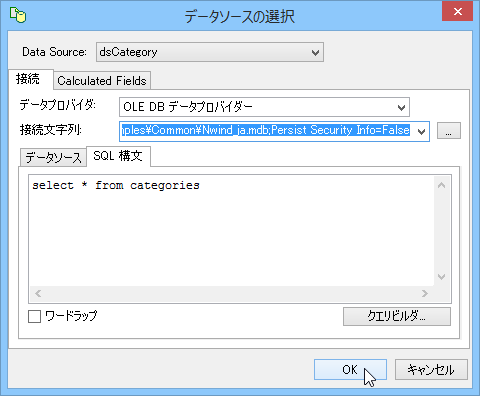The width and height of the screenshot is (480, 396).
Task: Click into the SQL query text area
Action: 232,231
